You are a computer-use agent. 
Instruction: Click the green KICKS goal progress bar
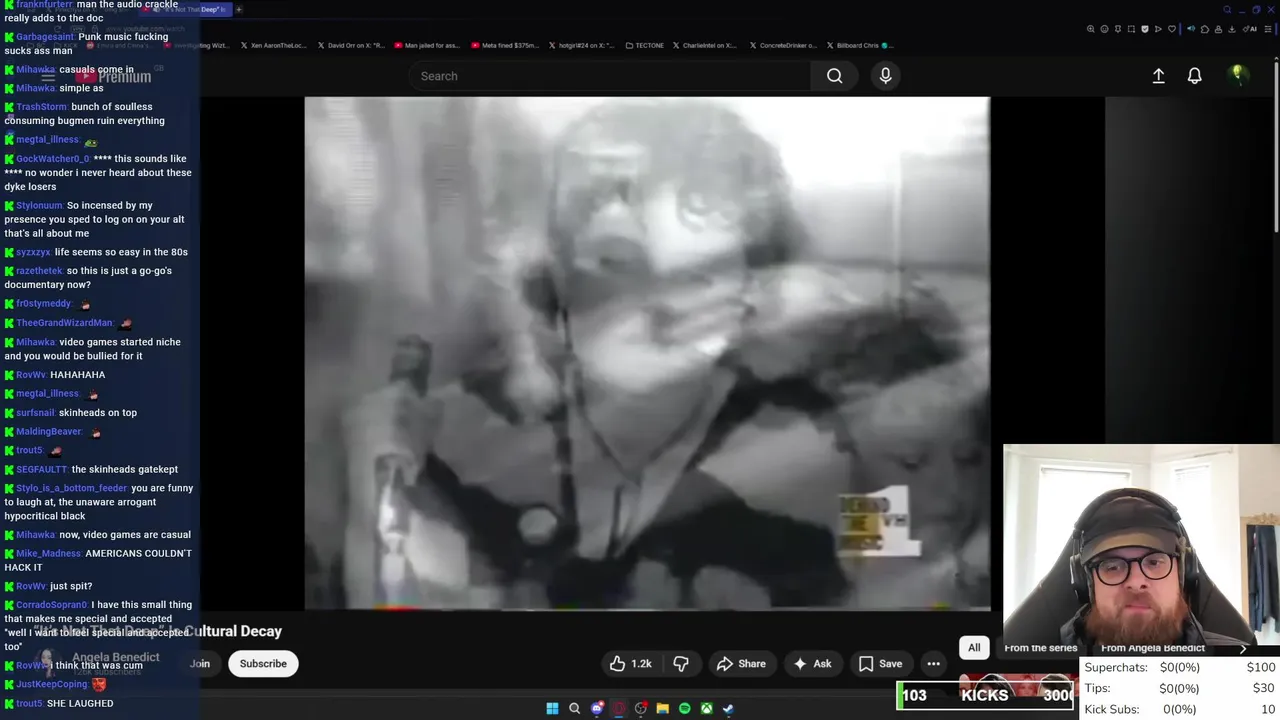(x=986, y=695)
